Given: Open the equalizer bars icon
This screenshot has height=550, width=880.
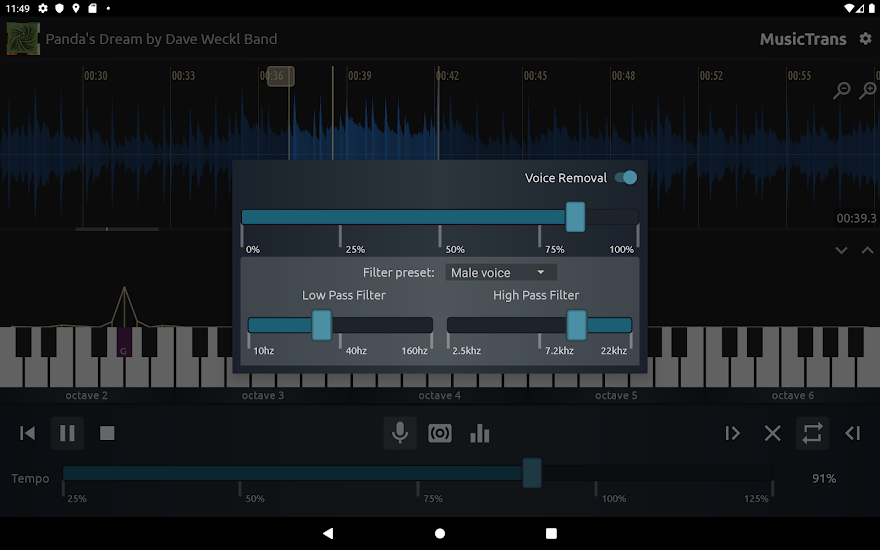Looking at the screenshot, I should pos(480,433).
